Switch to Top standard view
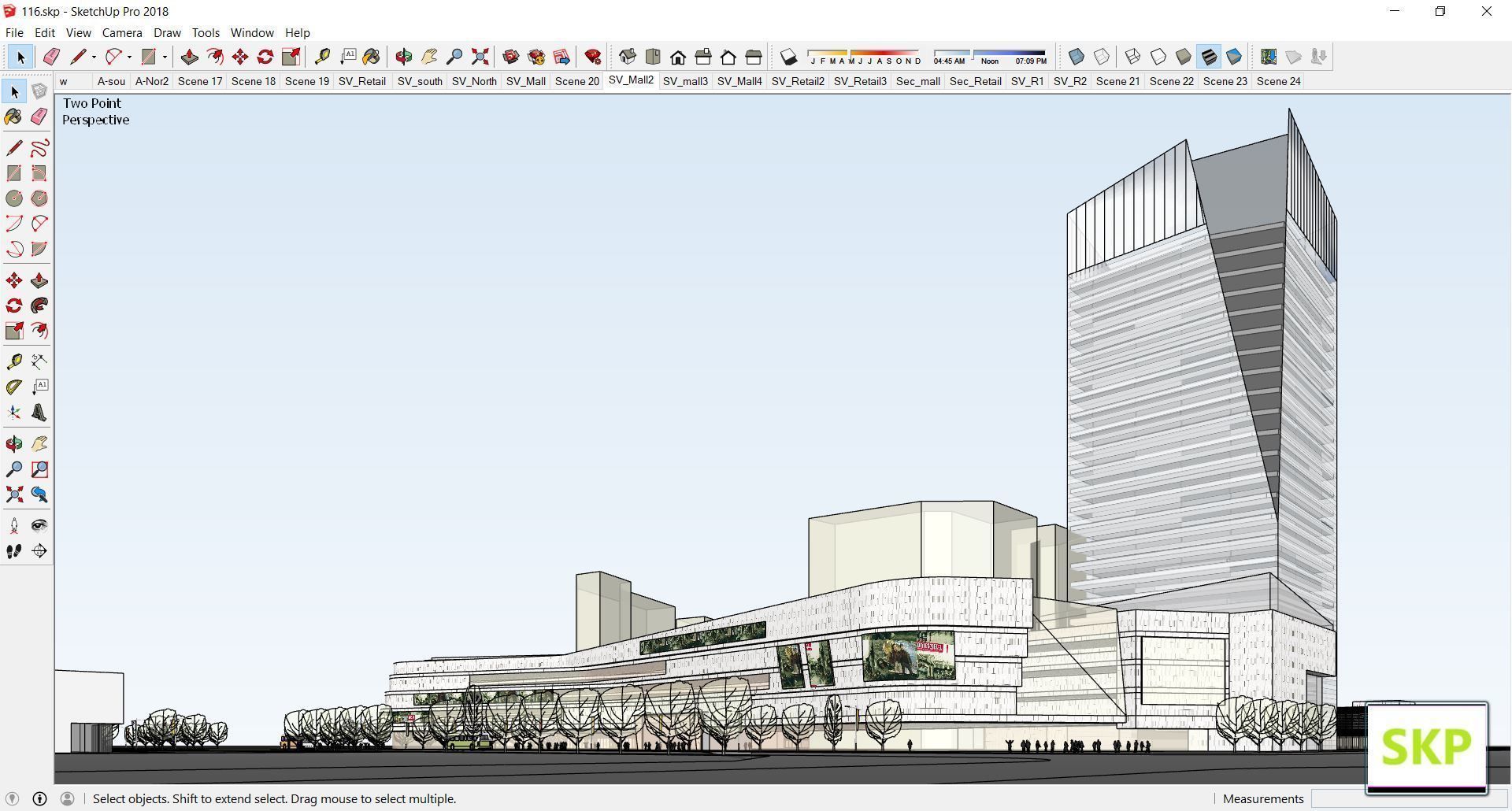Image resolution: width=1512 pixels, height=811 pixels. pyautogui.click(x=653, y=57)
